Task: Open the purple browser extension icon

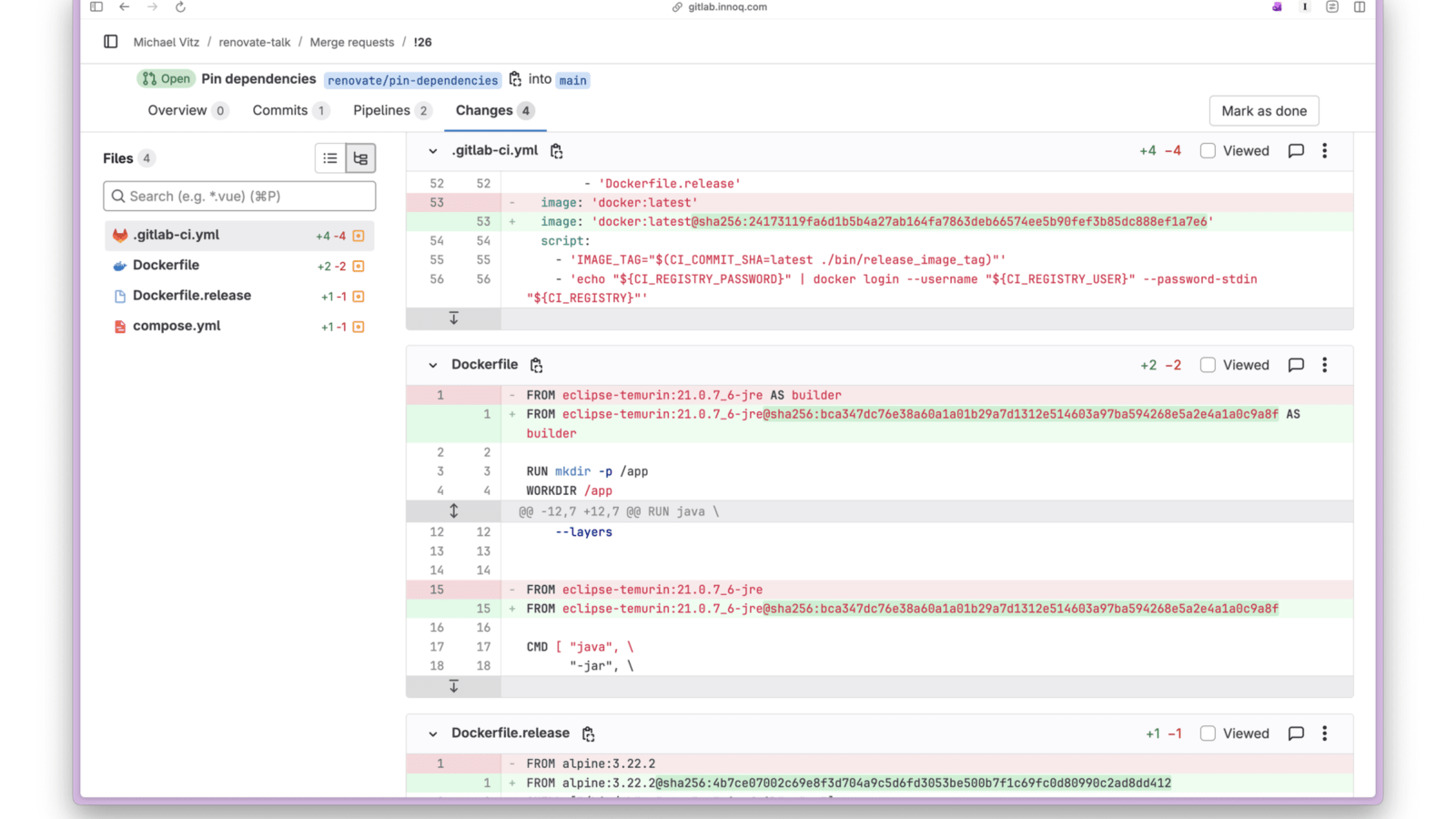Action: [1277, 7]
